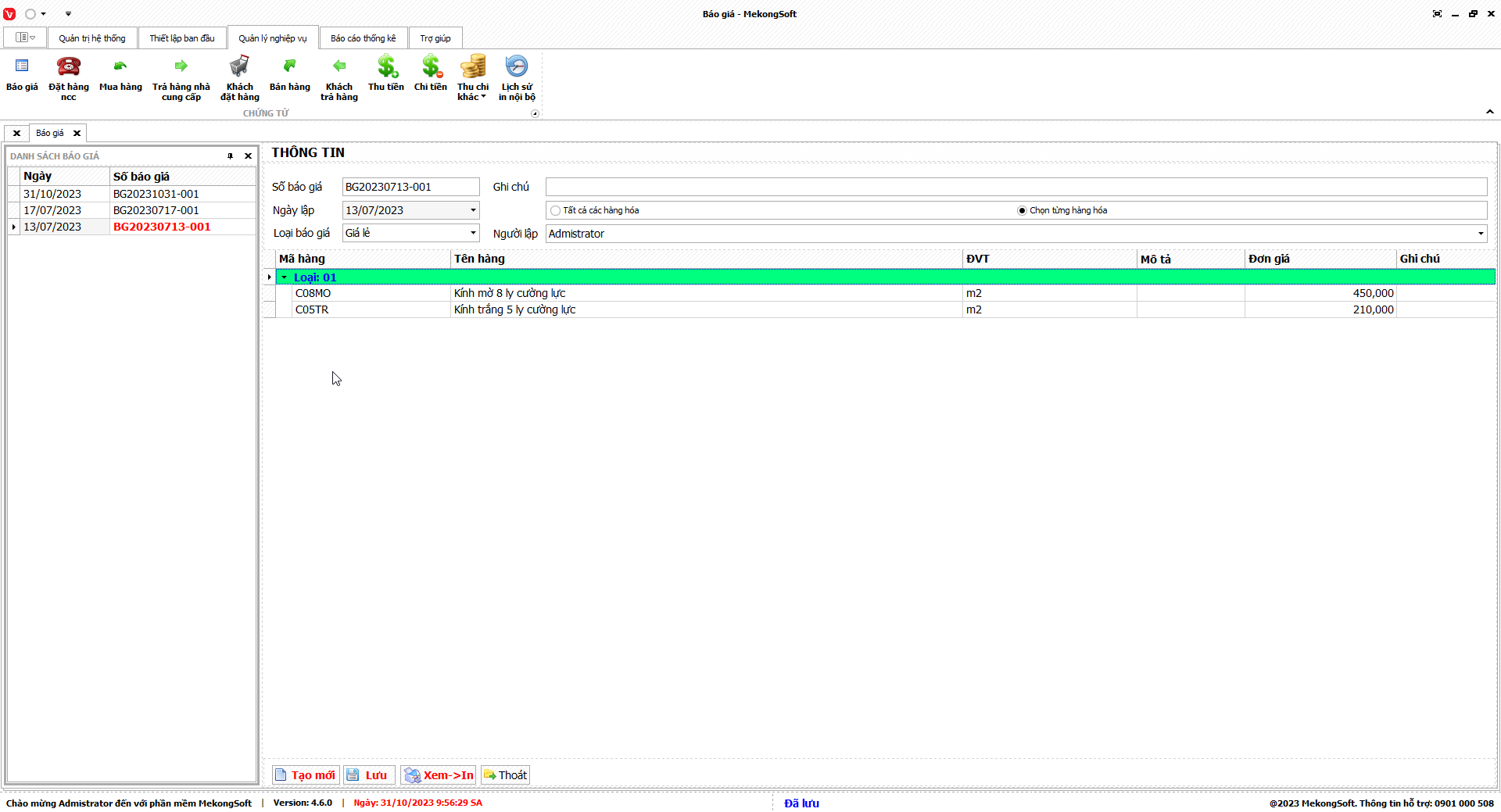
Task: Click the Mã hàng column header
Action: 364,259
